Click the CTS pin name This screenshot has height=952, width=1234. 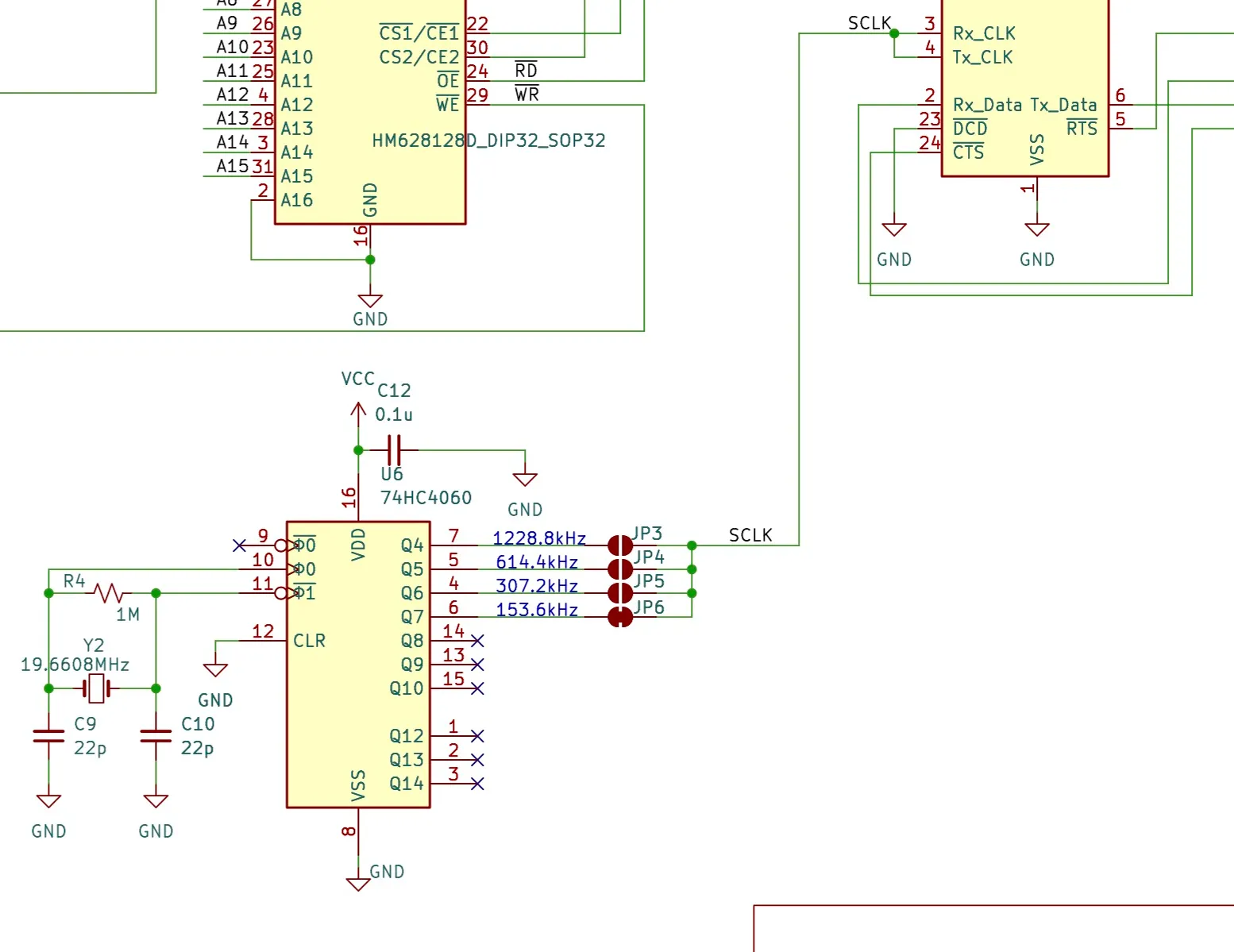[968, 152]
